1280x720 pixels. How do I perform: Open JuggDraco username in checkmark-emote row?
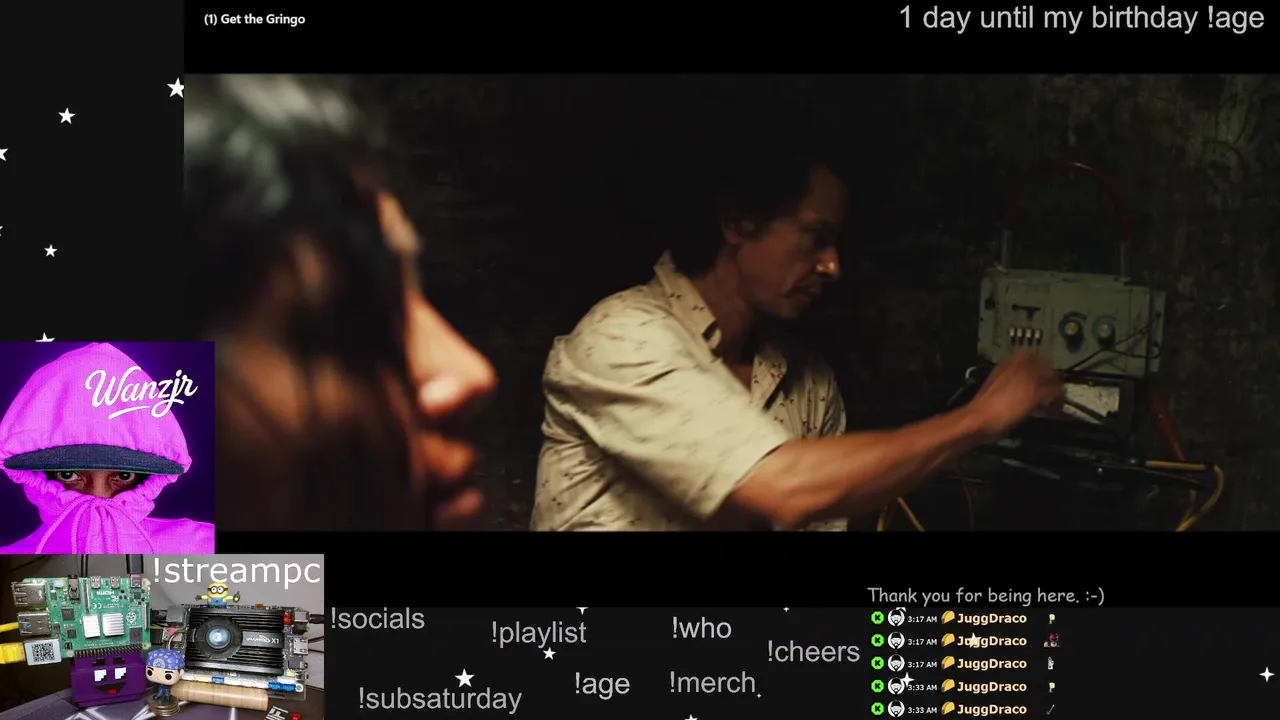pos(992,709)
